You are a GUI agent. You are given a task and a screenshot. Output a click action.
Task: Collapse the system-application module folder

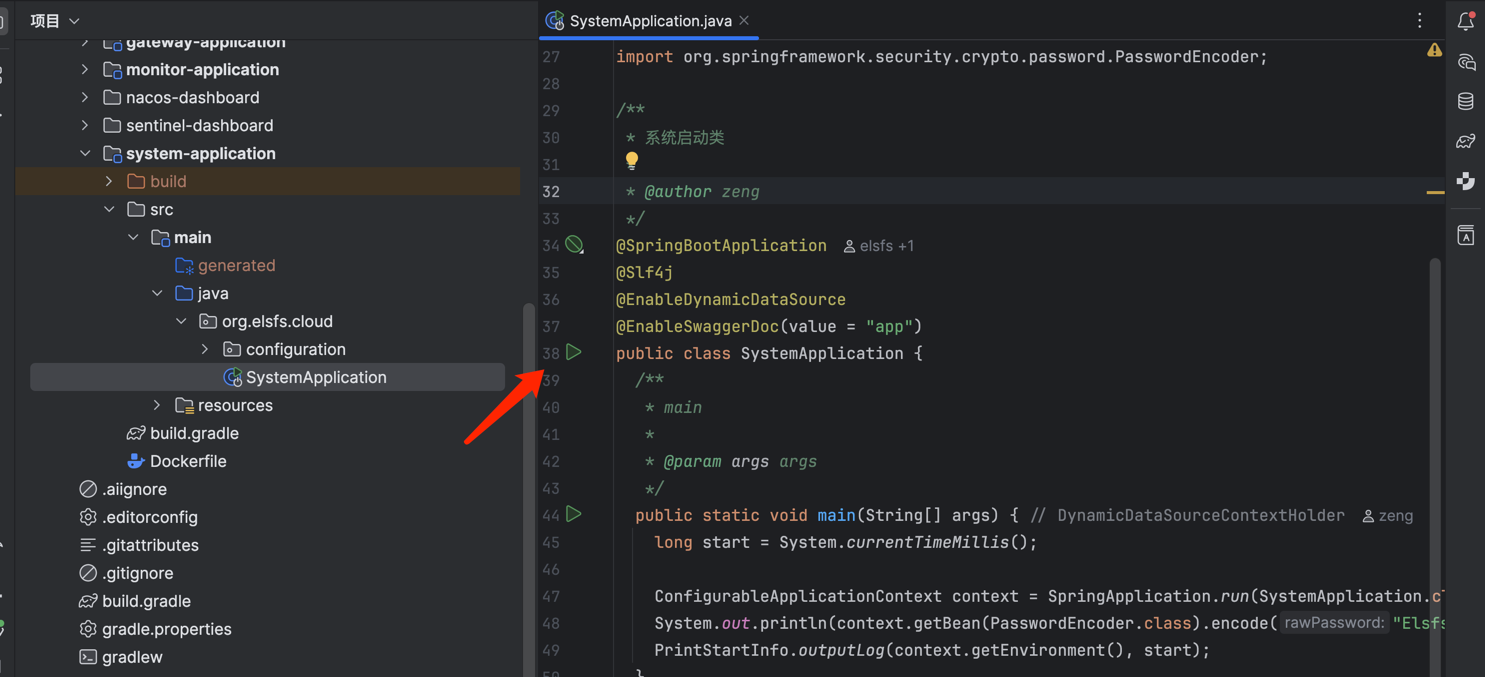[85, 153]
